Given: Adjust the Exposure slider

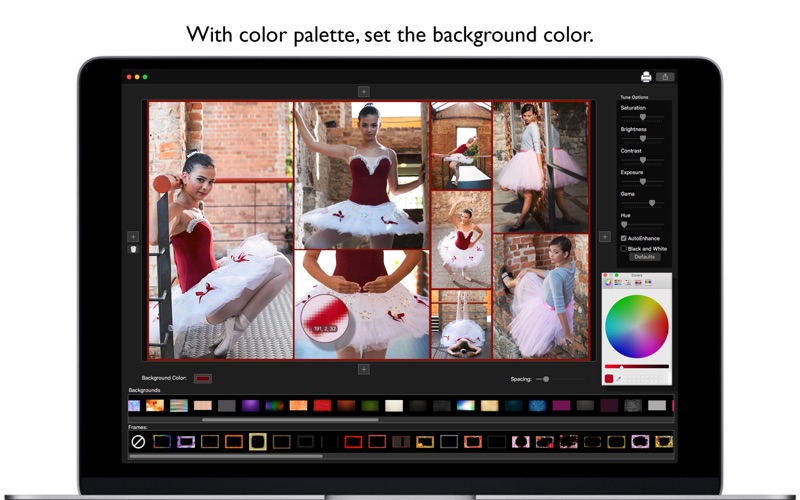Looking at the screenshot, I should 642,181.
